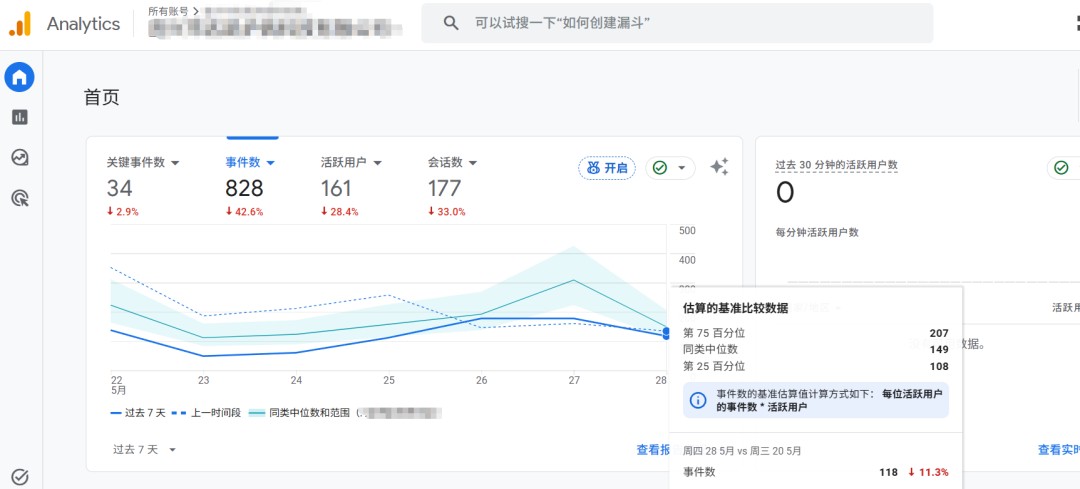
Task: Select the 关键事件数 value 34
Action: [120, 188]
